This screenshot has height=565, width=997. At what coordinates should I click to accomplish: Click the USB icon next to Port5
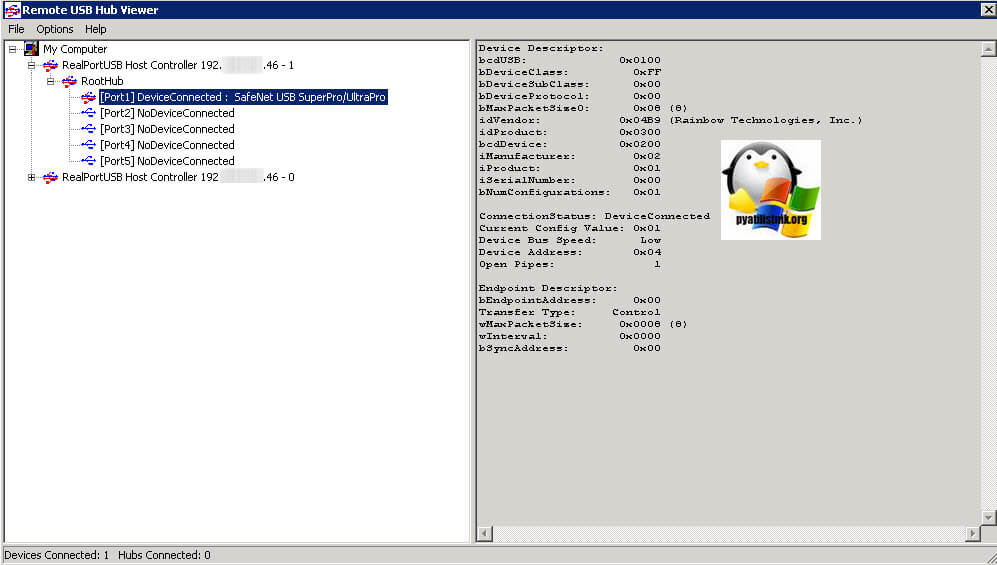(x=88, y=161)
